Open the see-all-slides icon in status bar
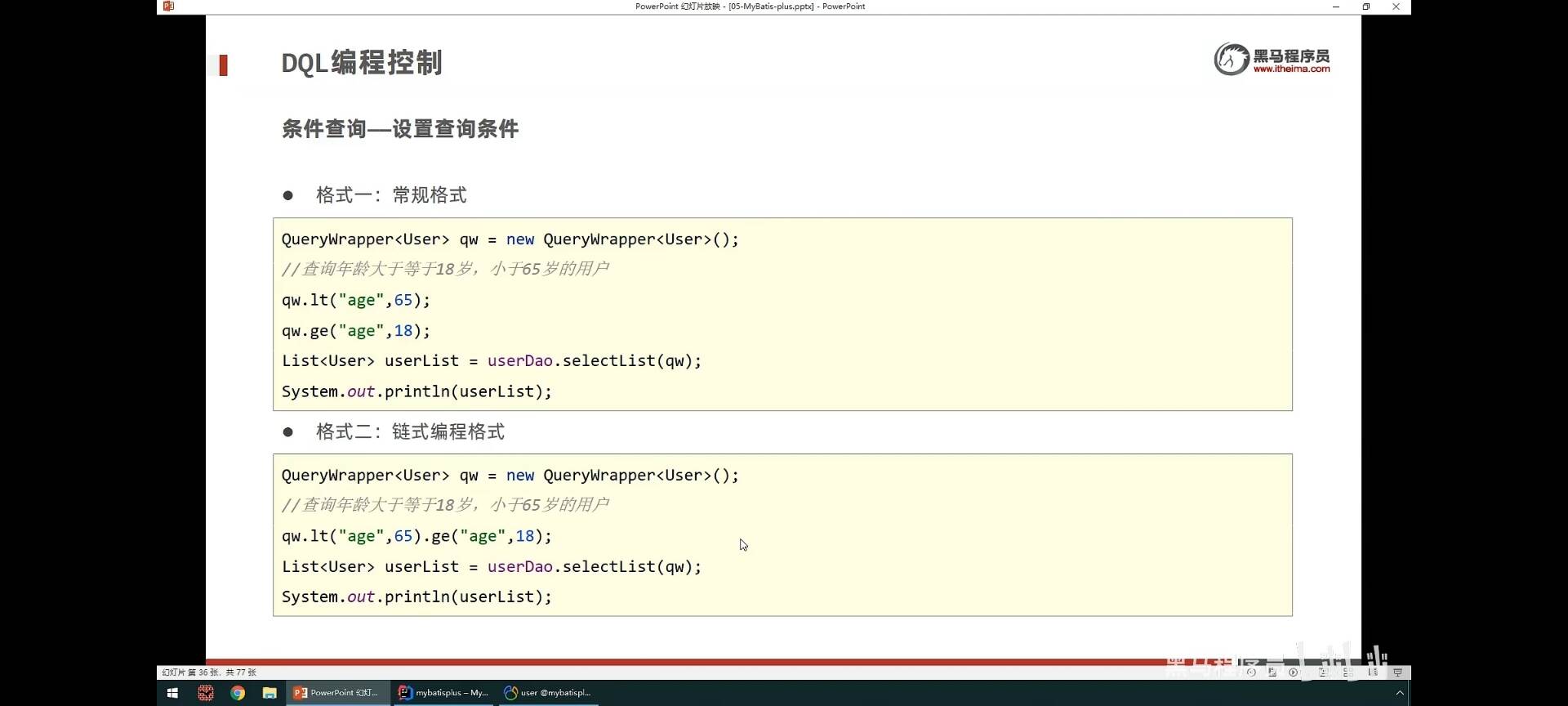1568x706 pixels. [x=1272, y=672]
